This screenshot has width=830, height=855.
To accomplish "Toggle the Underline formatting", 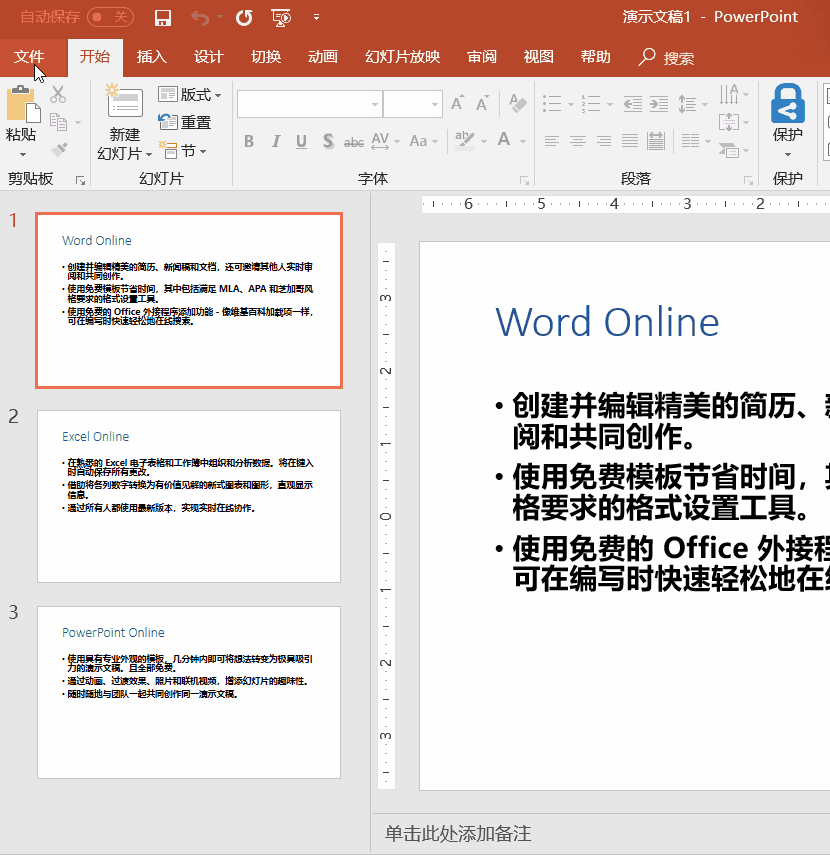I will [301, 140].
